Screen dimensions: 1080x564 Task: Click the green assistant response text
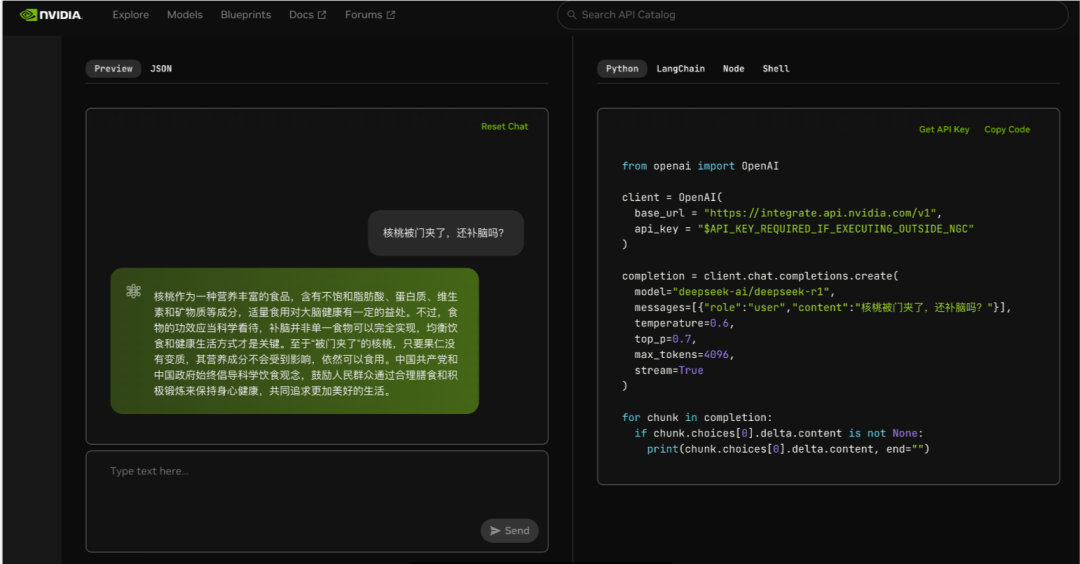[x=306, y=344]
